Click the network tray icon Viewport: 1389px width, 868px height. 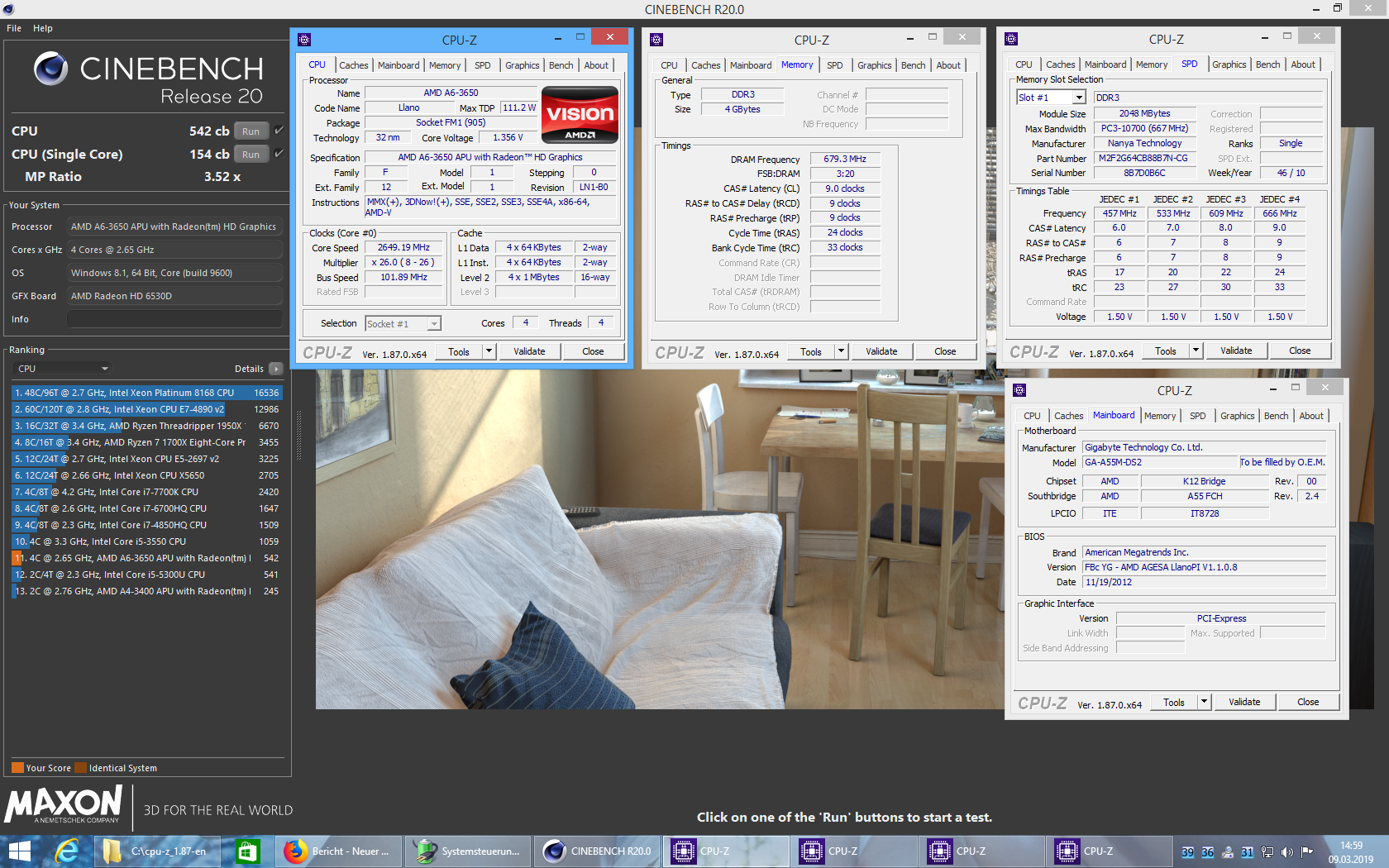coord(1267,851)
